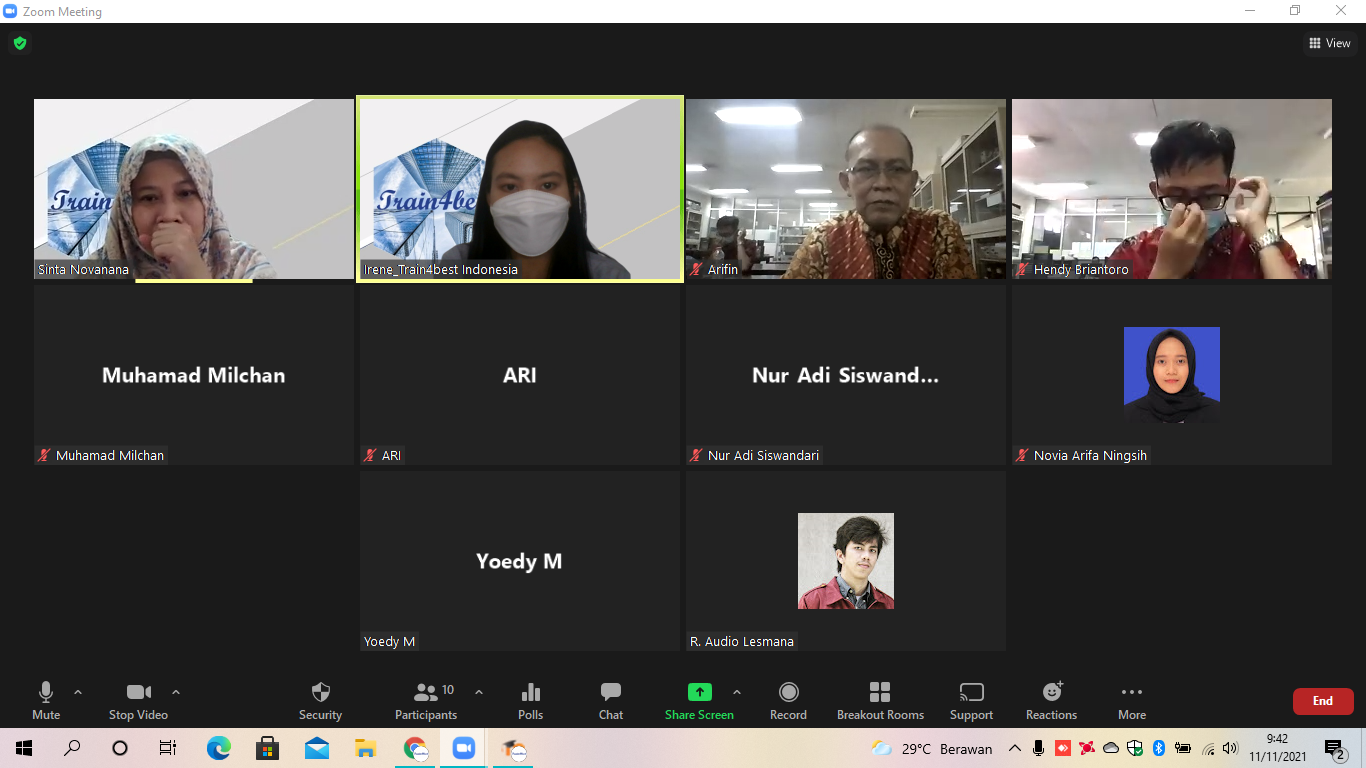Screen dimensions: 1366x768
Task: Open the Polls panel
Action: point(530,700)
